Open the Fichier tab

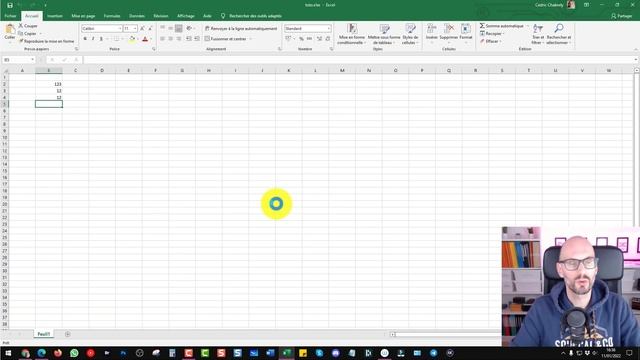coord(10,16)
